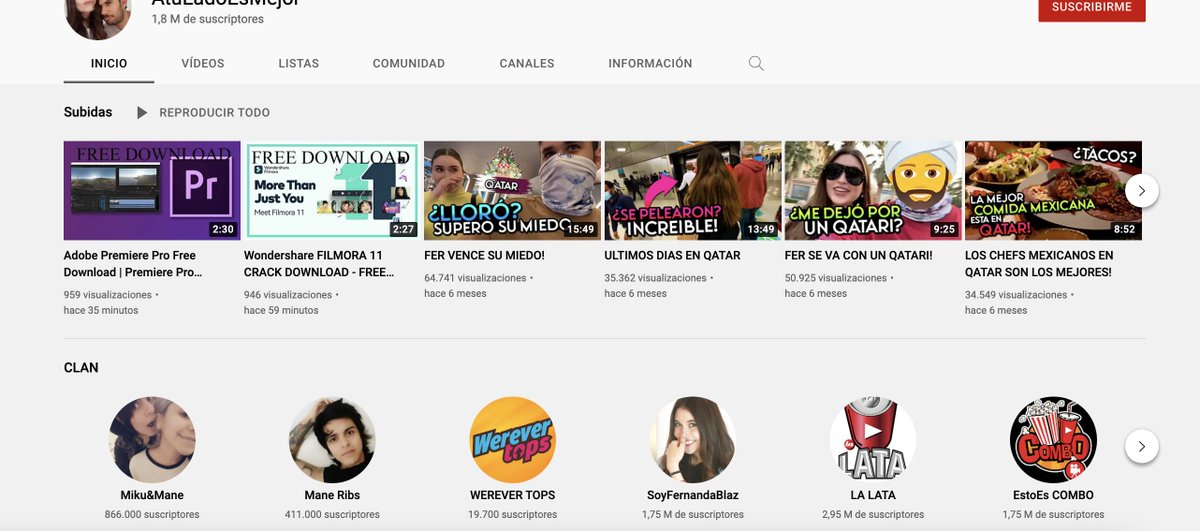Click the 2:27 duration badge
The image size is (1200, 531).
pyautogui.click(x=403, y=229)
